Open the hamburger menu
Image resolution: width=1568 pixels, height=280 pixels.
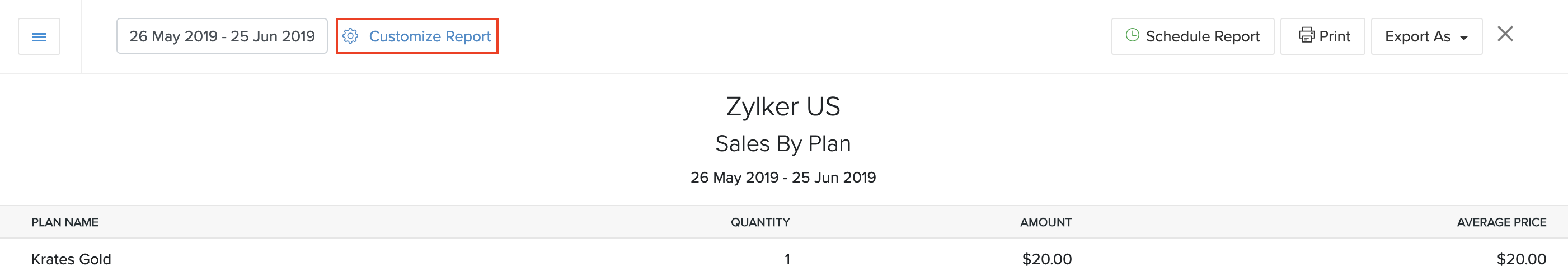pos(39,37)
